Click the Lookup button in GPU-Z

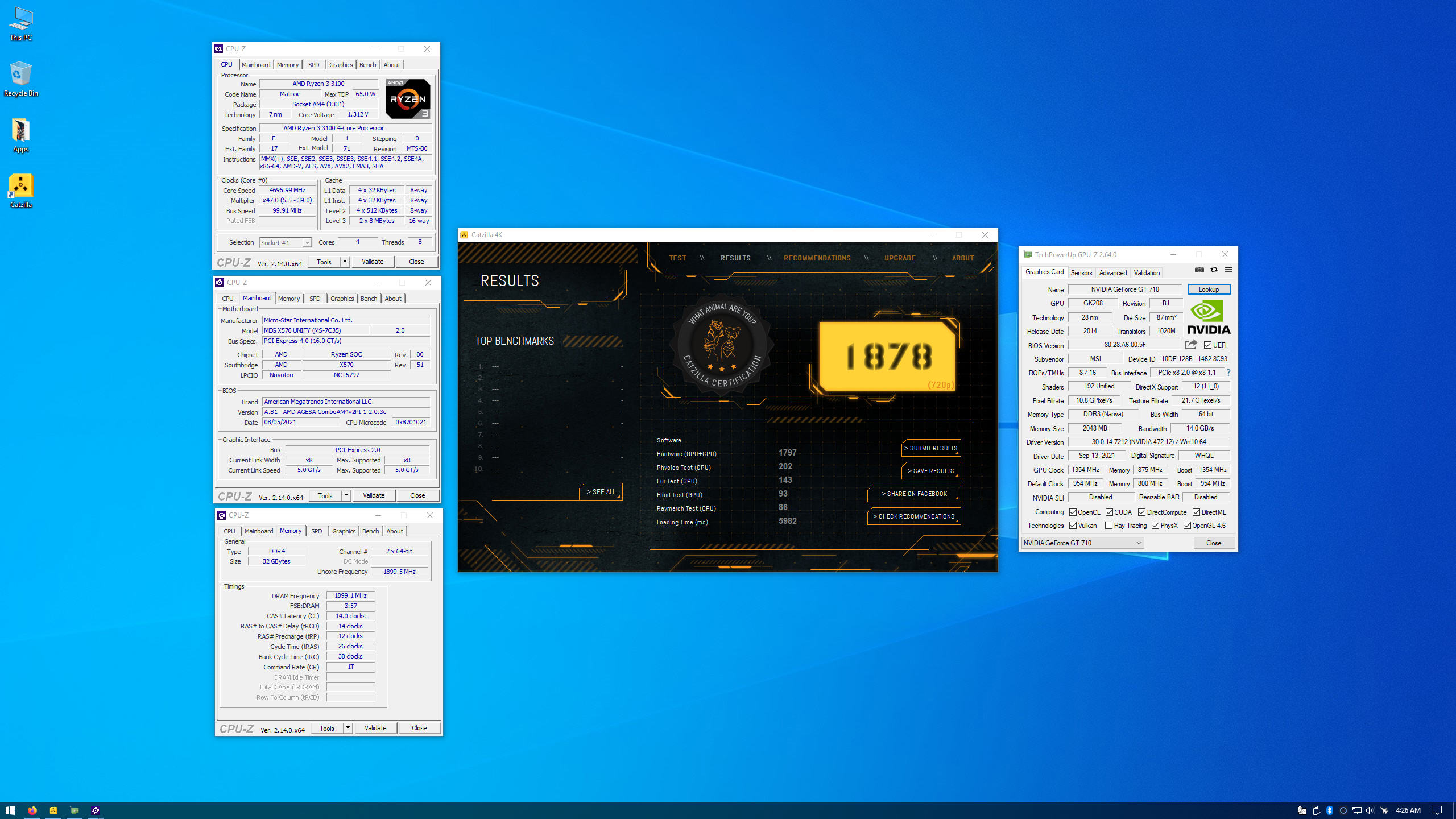(1209, 289)
